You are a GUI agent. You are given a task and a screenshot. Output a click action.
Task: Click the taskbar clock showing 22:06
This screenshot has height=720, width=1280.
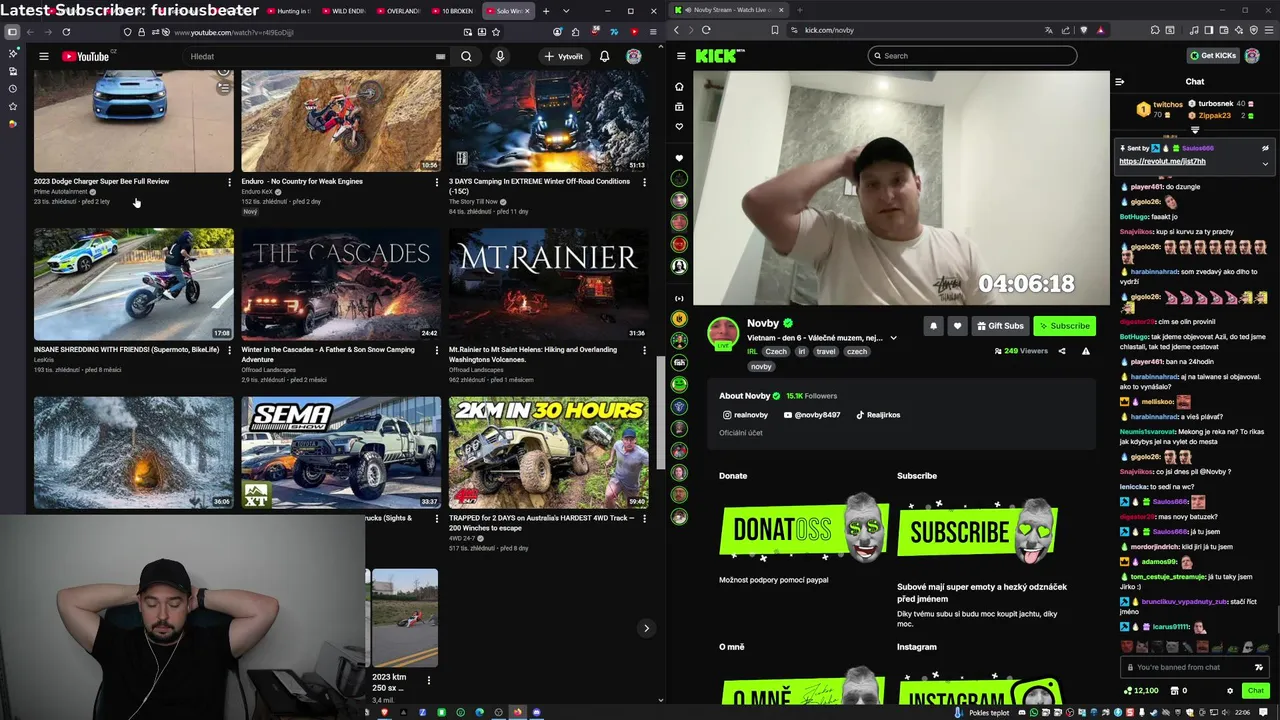click(1242, 713)
